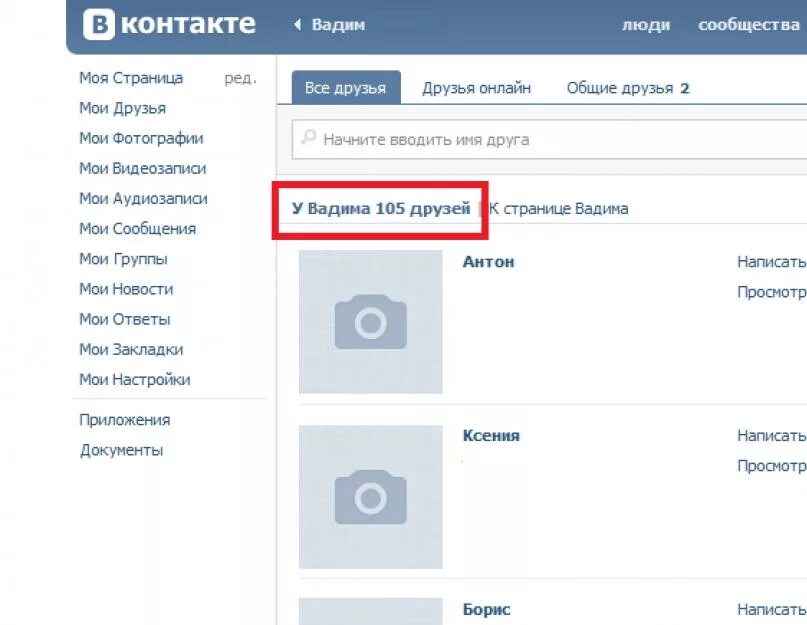This screenshot has height=625, width=807.
Task: Open Документы in sidebar
Action: [121, 450]
